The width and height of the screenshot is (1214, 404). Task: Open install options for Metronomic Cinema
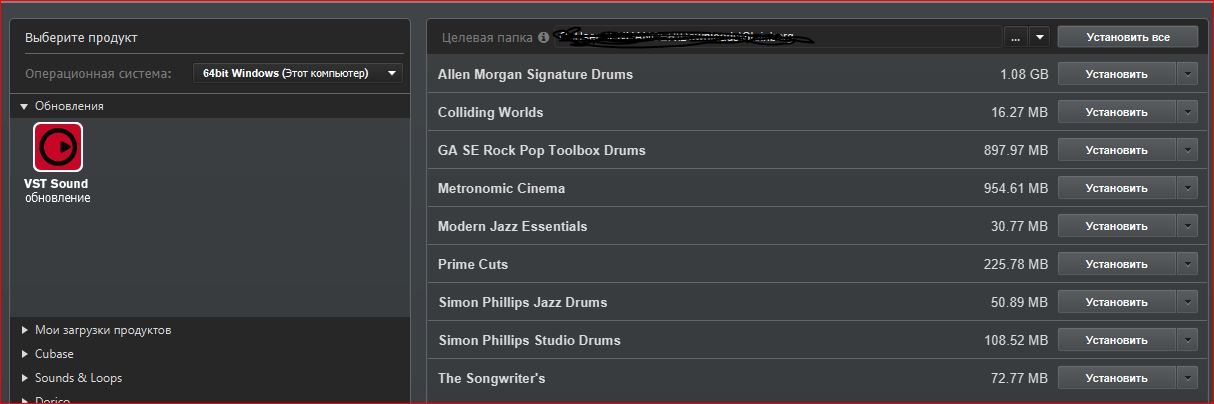click(1187, 188)
